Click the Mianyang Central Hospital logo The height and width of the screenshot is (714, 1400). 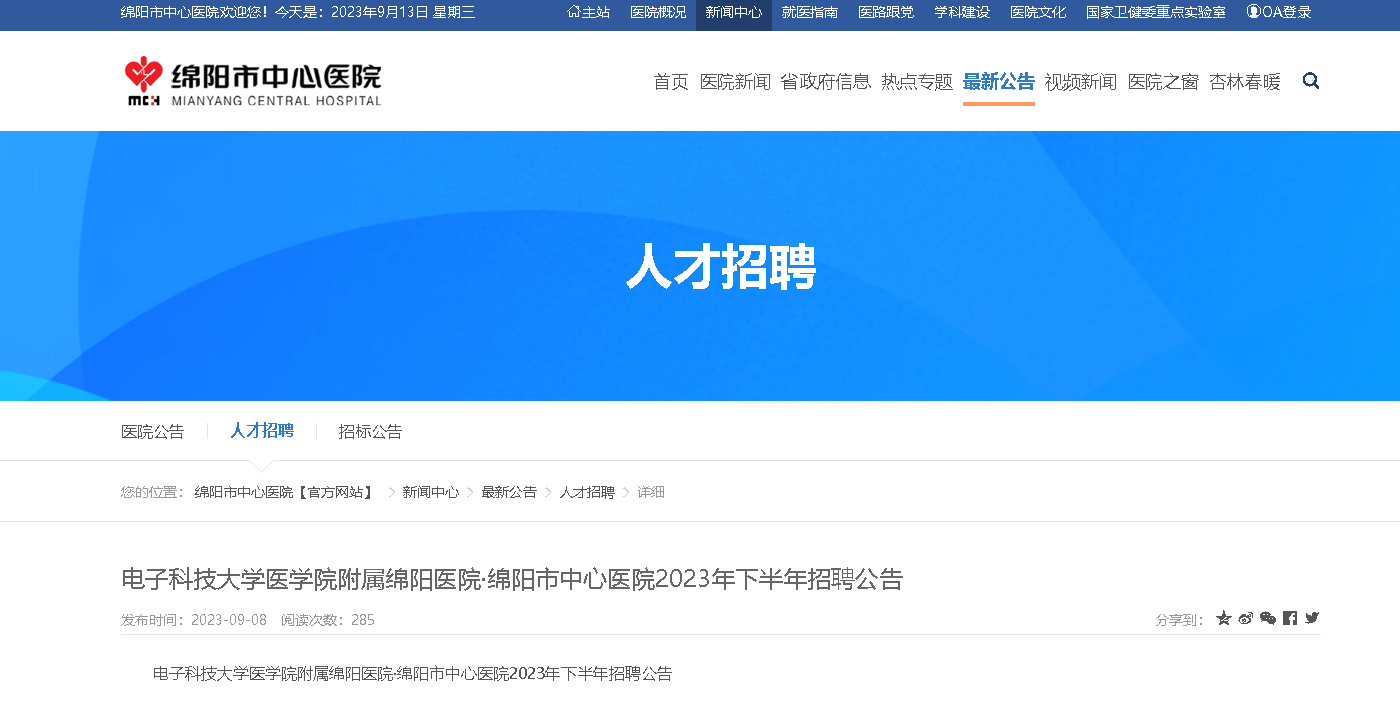[x=253, y=81]
